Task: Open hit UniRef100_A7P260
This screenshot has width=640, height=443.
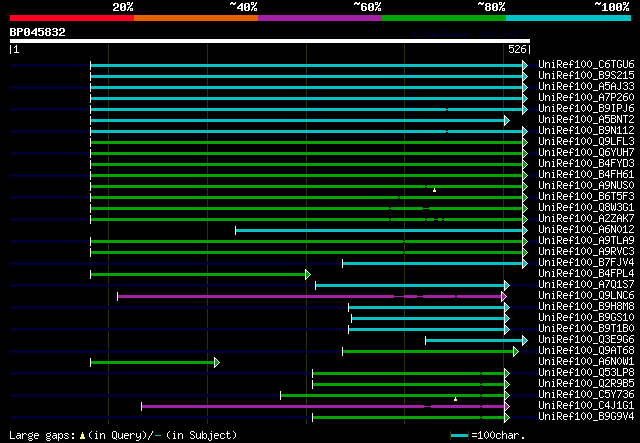Action: coord(586,97)
